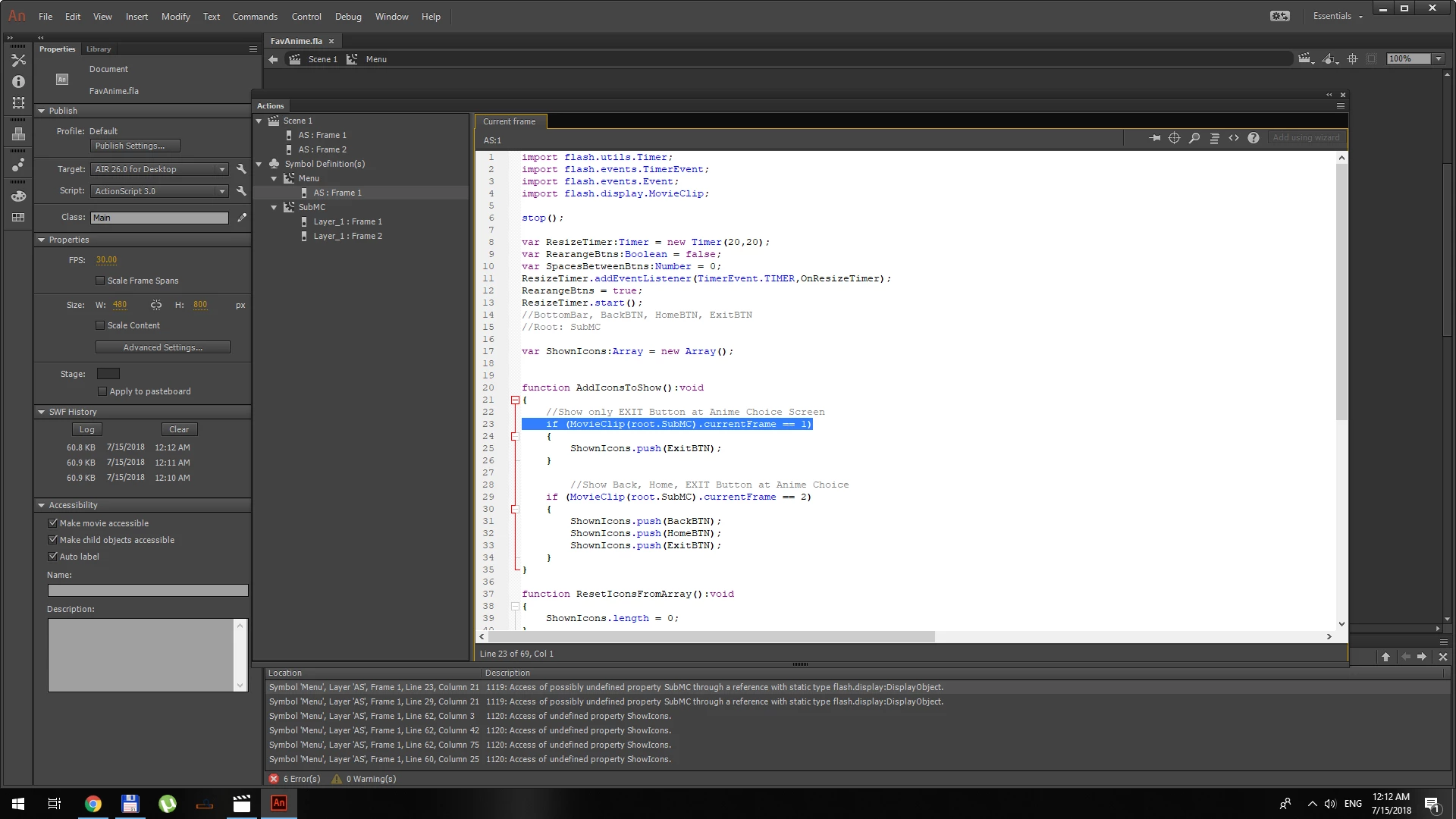Click the Code Snippets brackets icon
The image size is (1456, 819).
[1234, 138]
